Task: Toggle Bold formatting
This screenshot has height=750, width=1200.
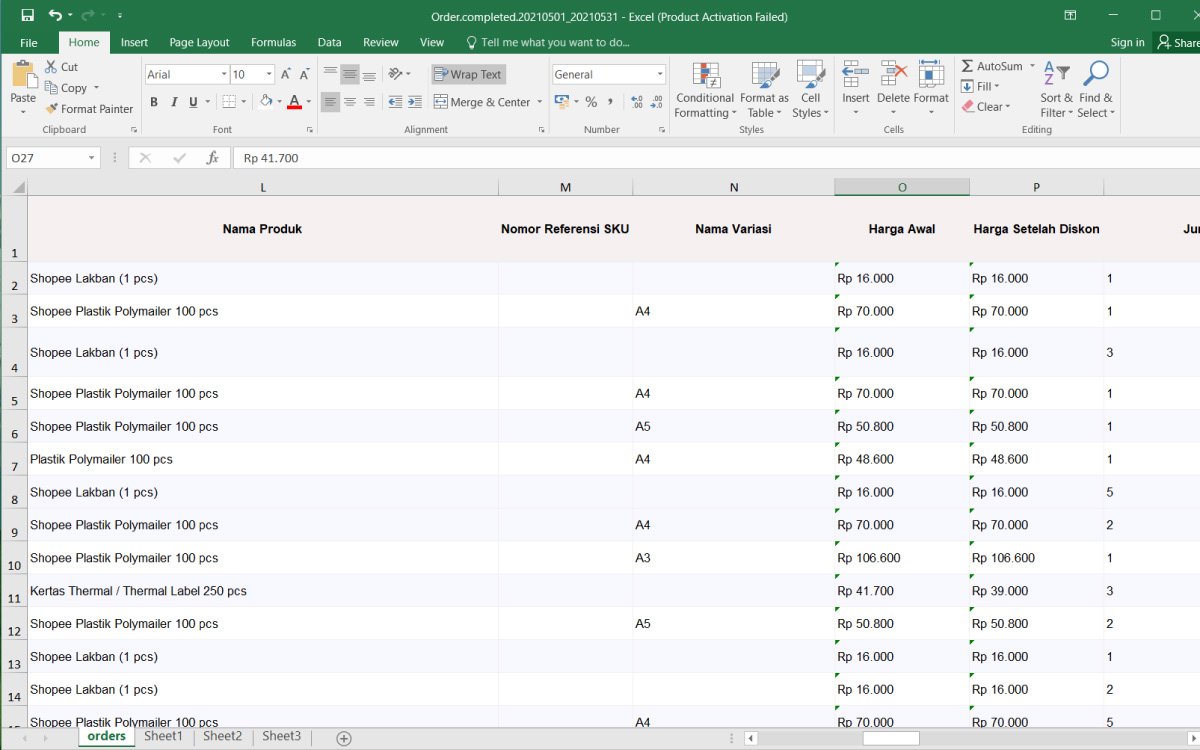Action: [154, 102]
